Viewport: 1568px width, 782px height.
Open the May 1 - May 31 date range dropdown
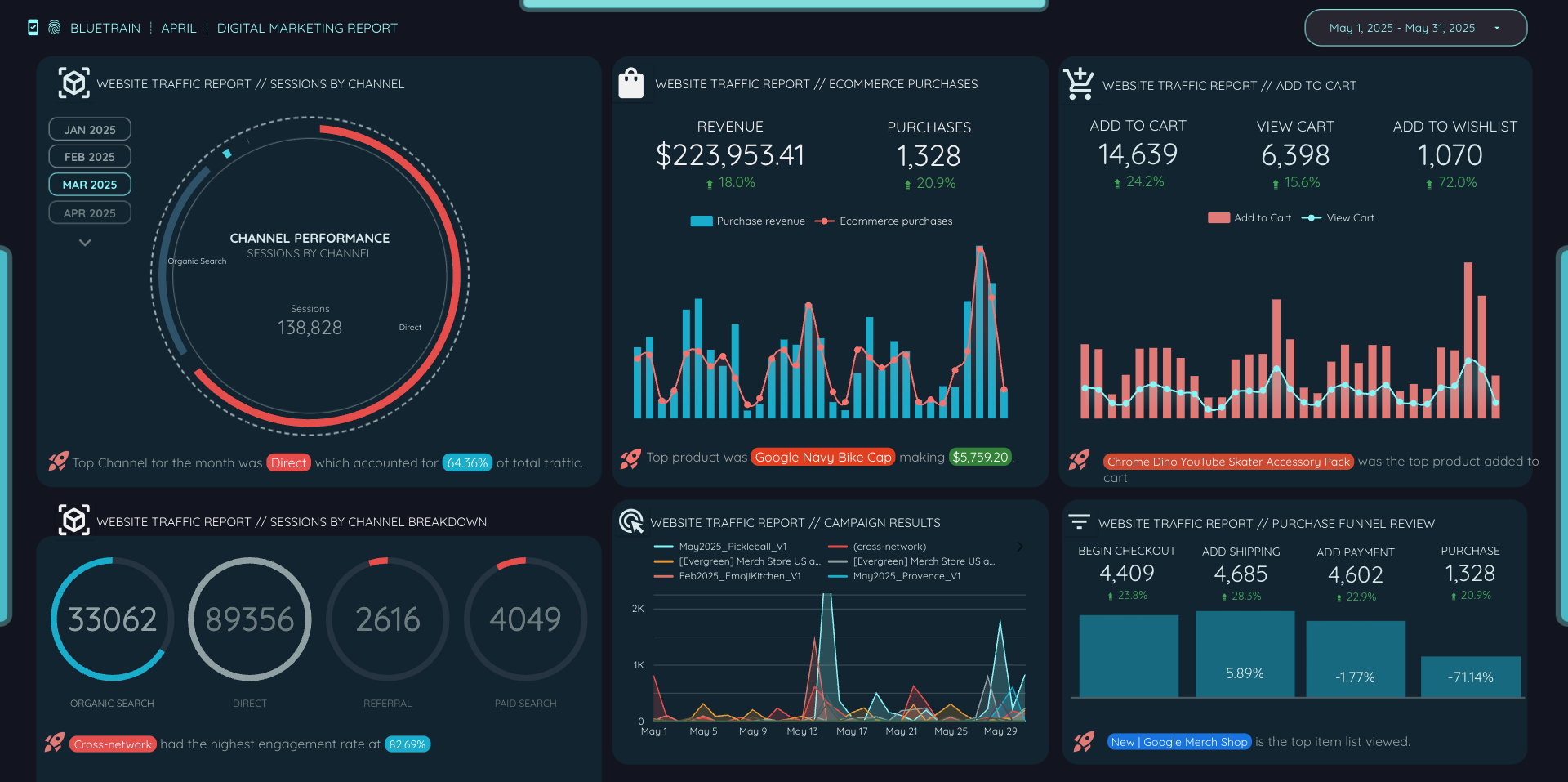pyautogui.click(x=1415, y=27)
